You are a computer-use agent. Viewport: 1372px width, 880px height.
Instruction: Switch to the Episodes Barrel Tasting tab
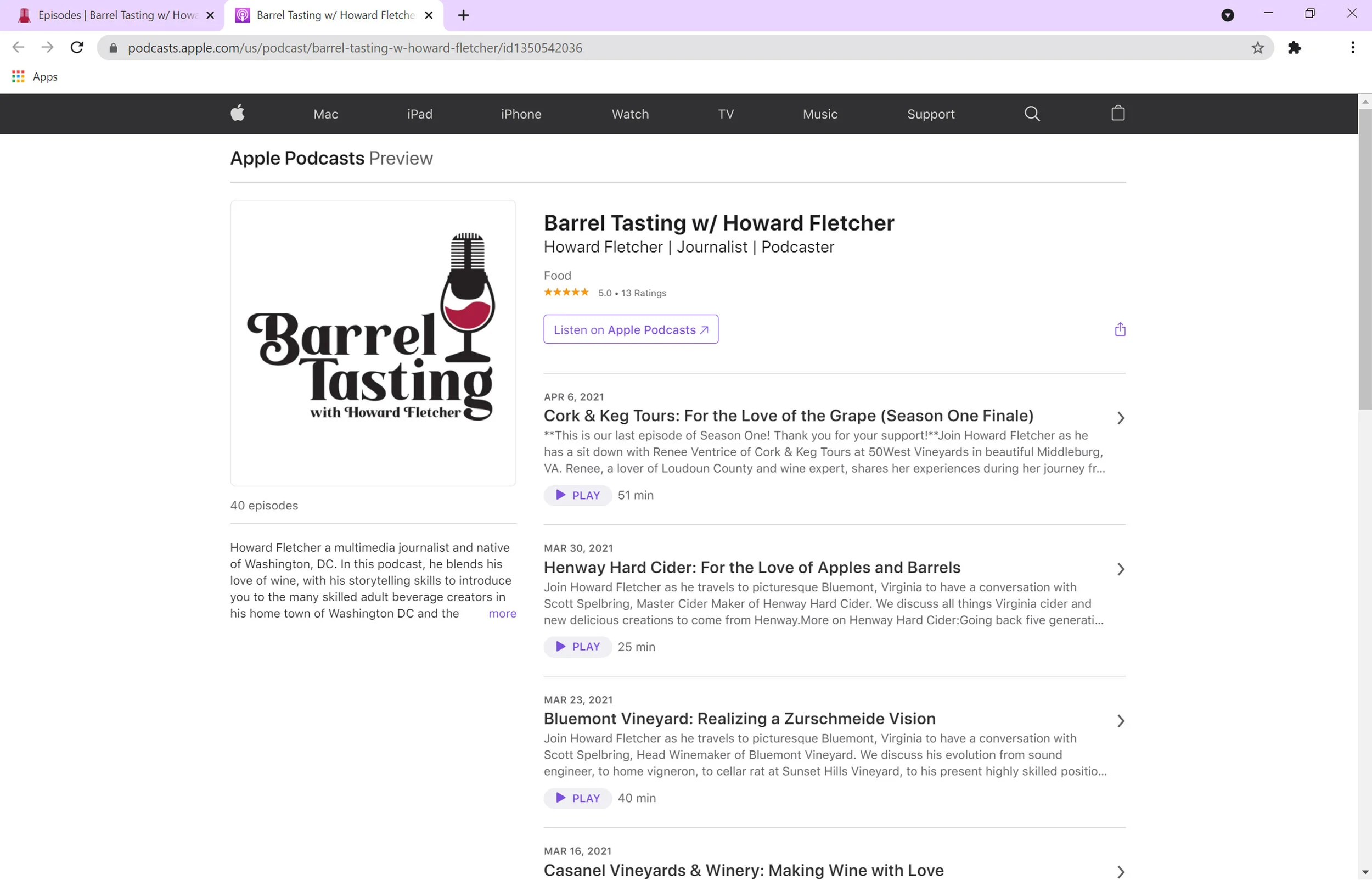(111, 15)
